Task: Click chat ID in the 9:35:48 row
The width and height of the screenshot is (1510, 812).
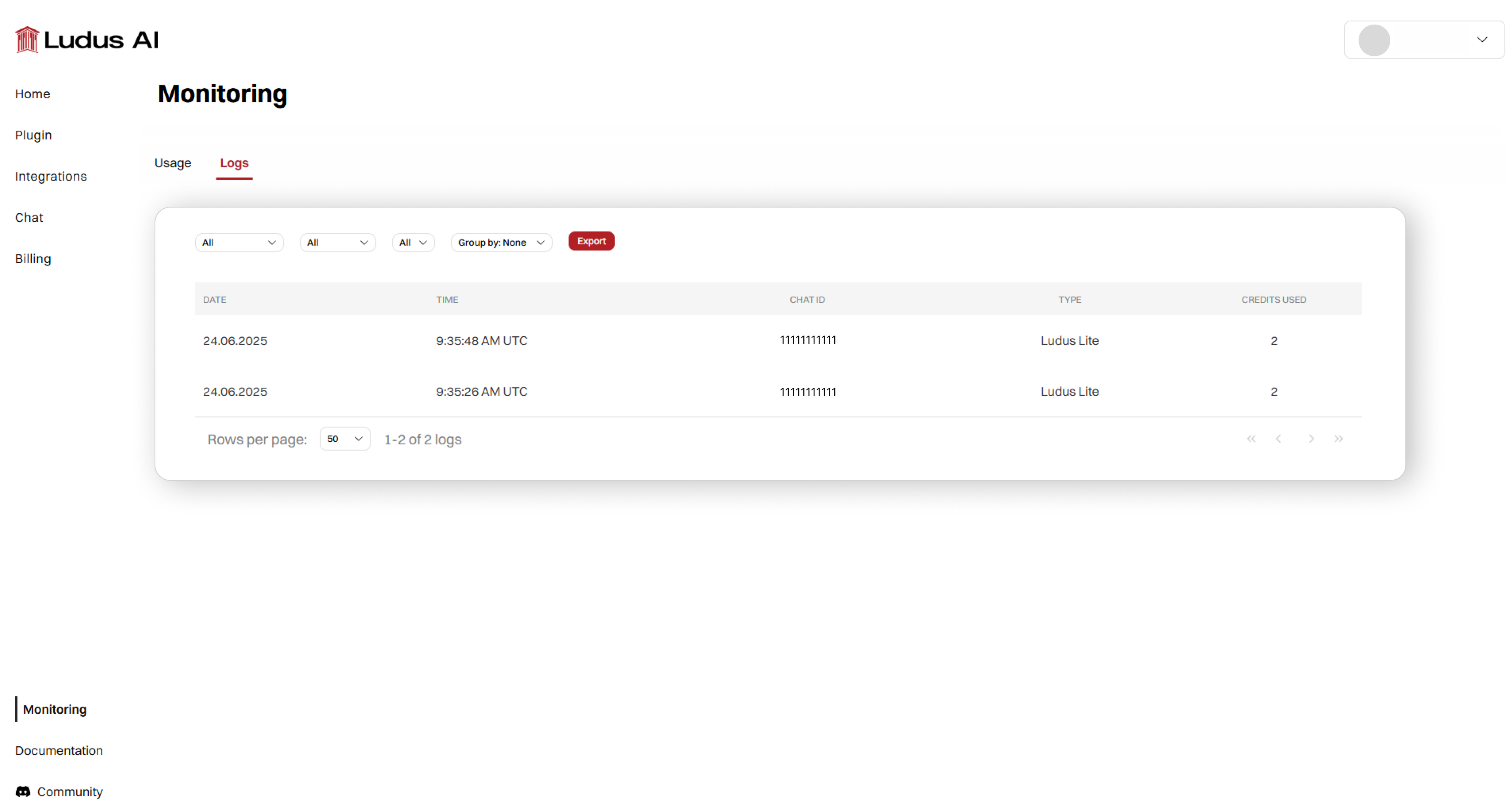Action: click(x=808, y=340)
